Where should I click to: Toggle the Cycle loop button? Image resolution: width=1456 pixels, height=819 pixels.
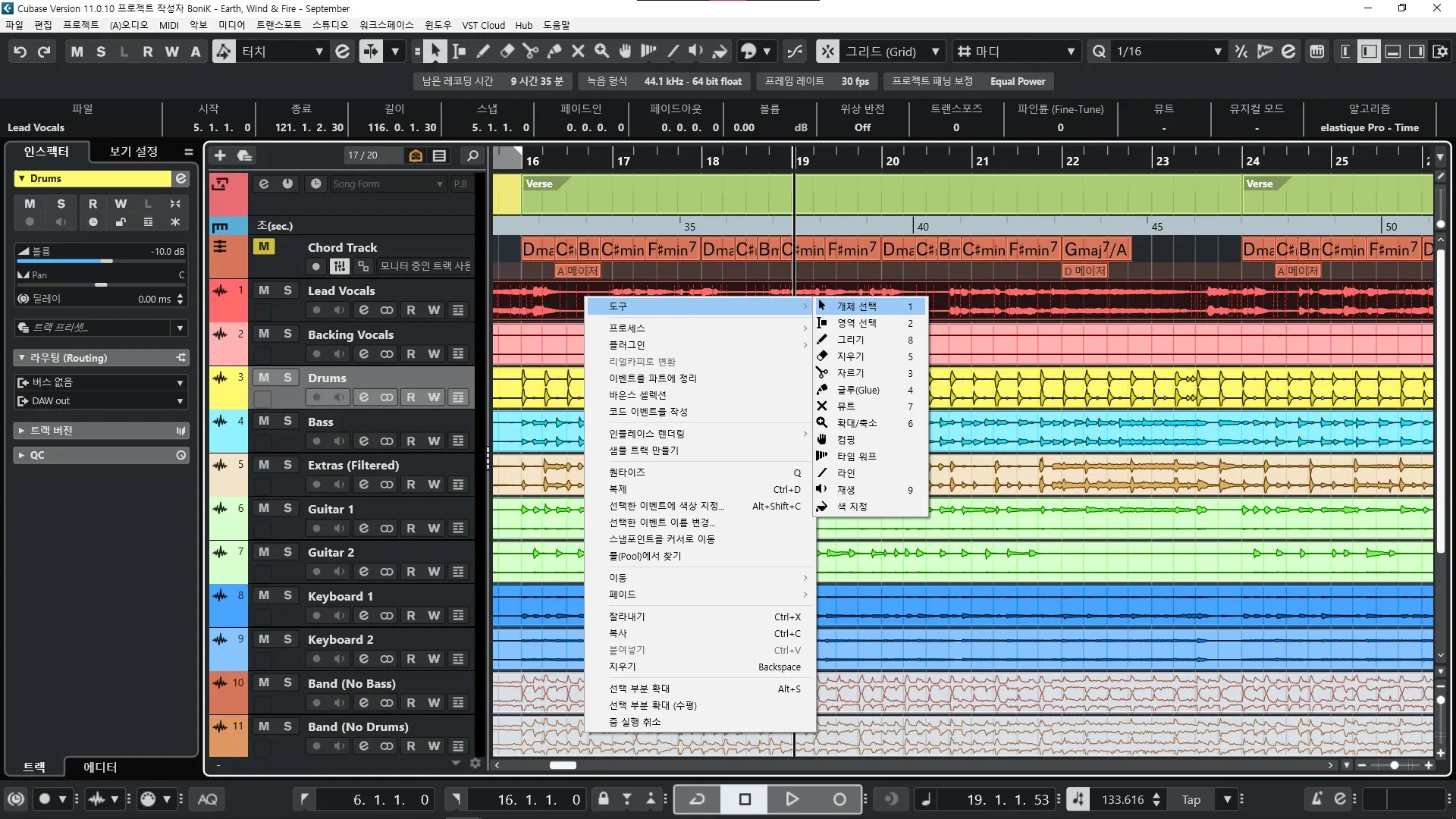pos(697,799)
